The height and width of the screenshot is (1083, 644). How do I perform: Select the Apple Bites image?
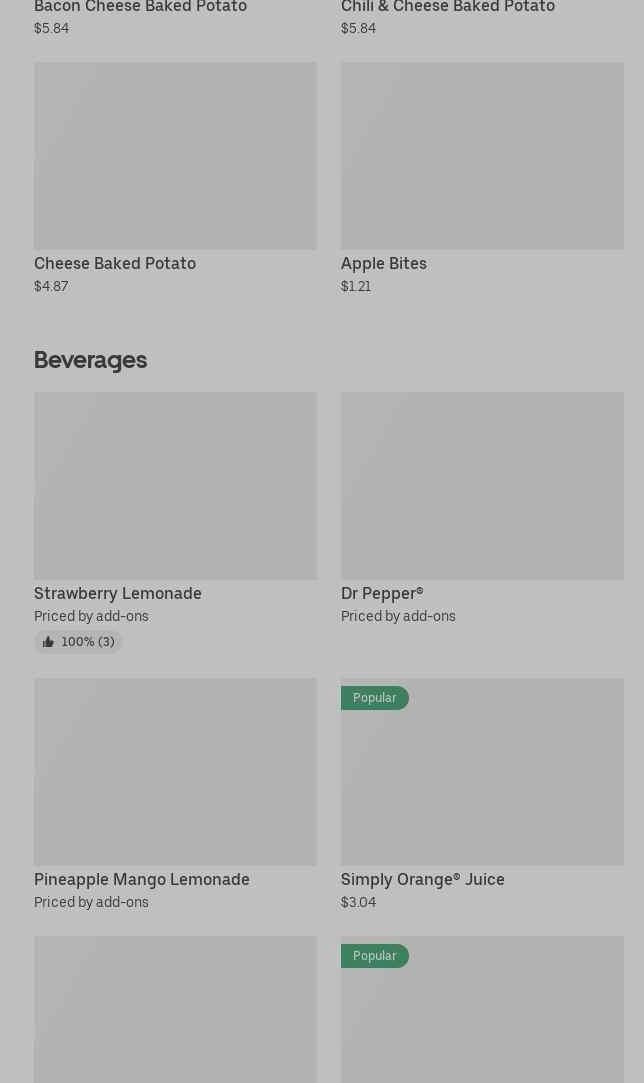(x=482, y=156)
